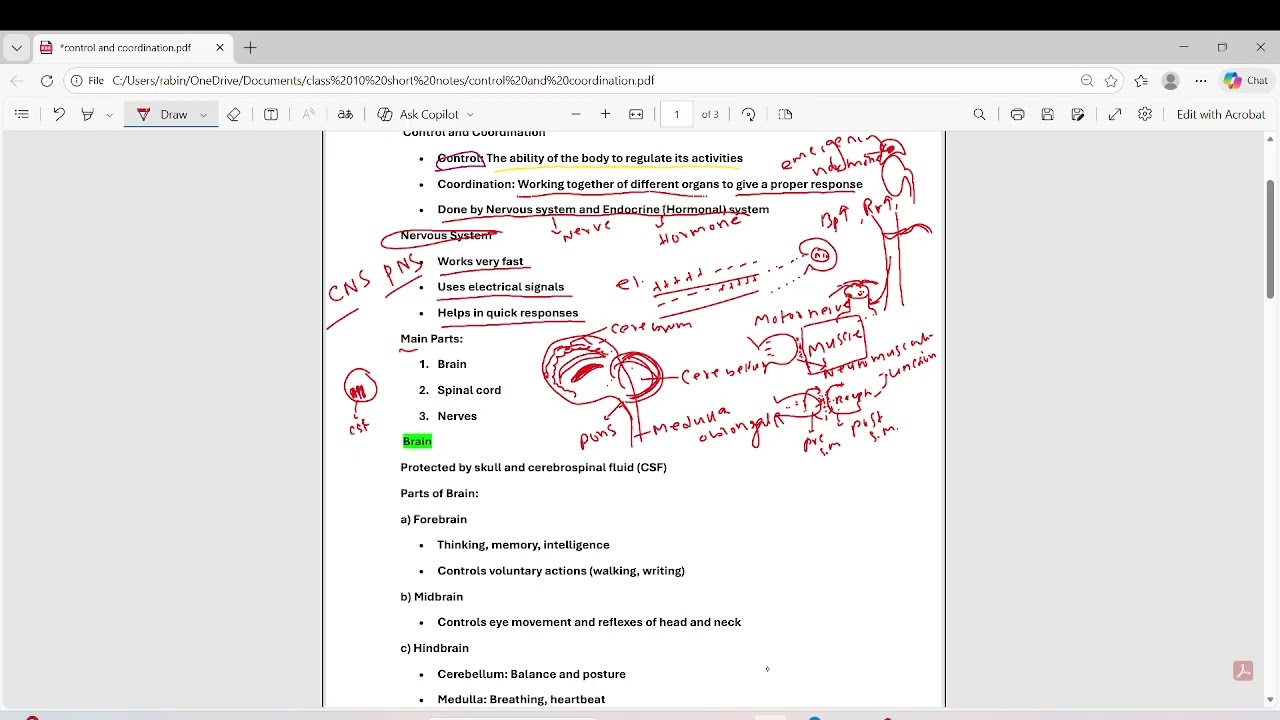
Task: Click 'Protected by skull and cerebrospinal fluid (CSF)'
Action: click(x=533, y=467)
